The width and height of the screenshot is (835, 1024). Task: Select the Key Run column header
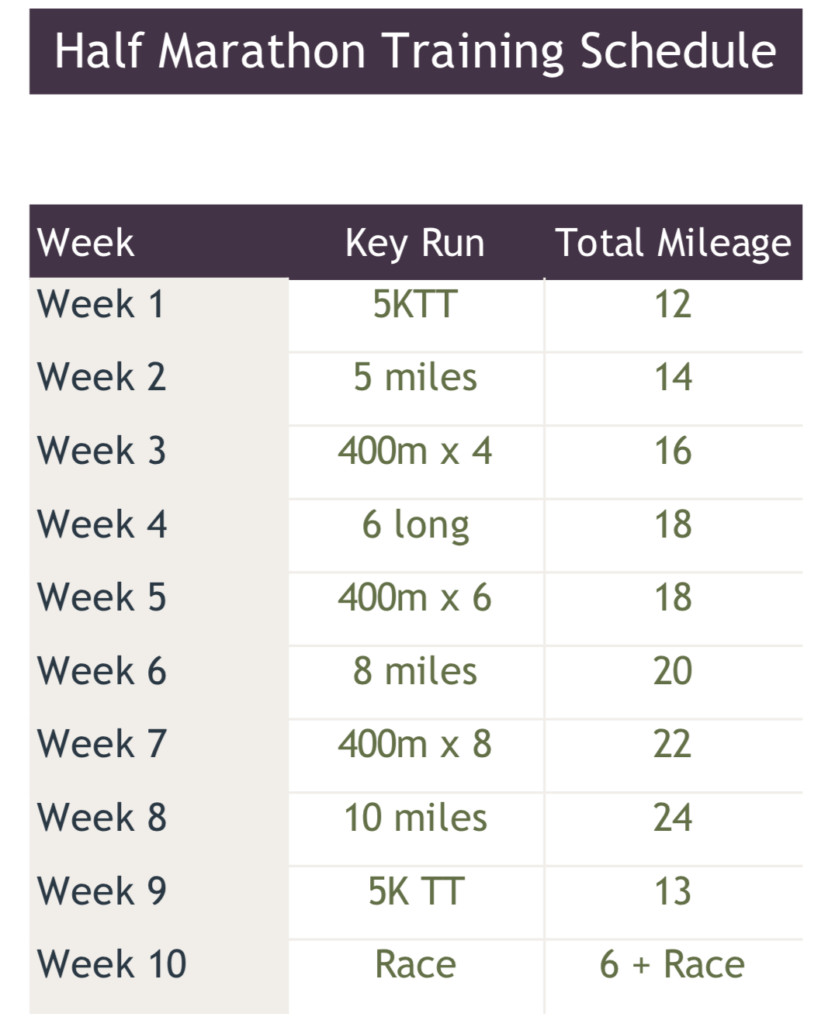pos(415,242)
